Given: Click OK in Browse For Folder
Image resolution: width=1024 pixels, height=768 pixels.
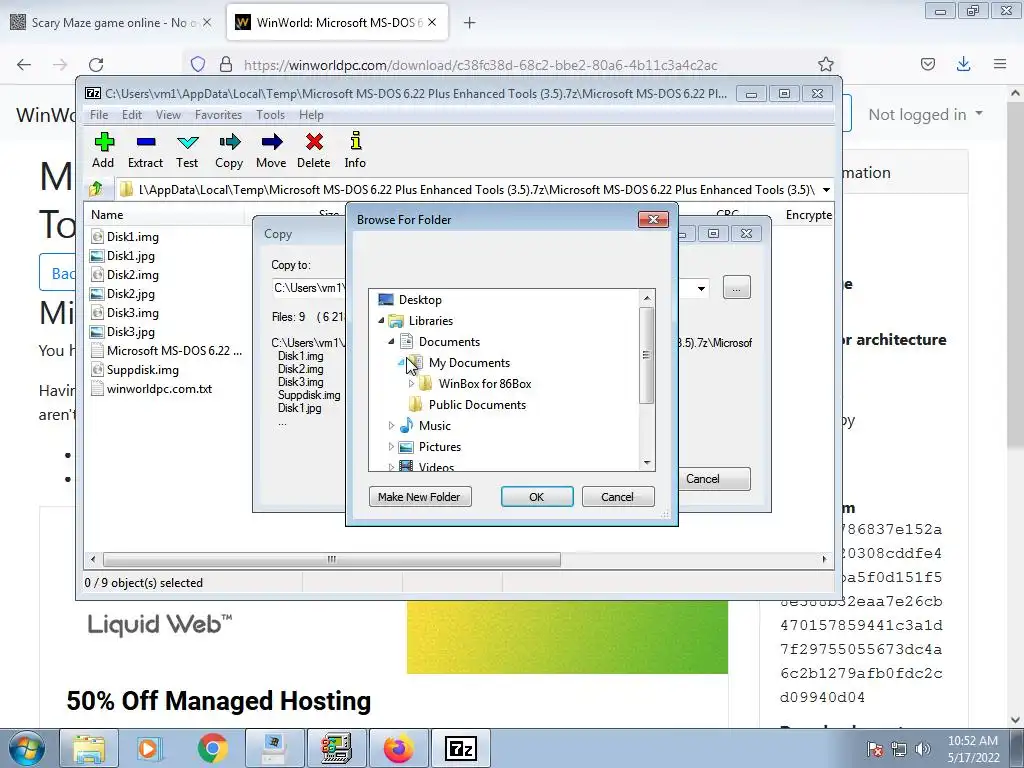Looking at the screenshot, I should 537,497.
